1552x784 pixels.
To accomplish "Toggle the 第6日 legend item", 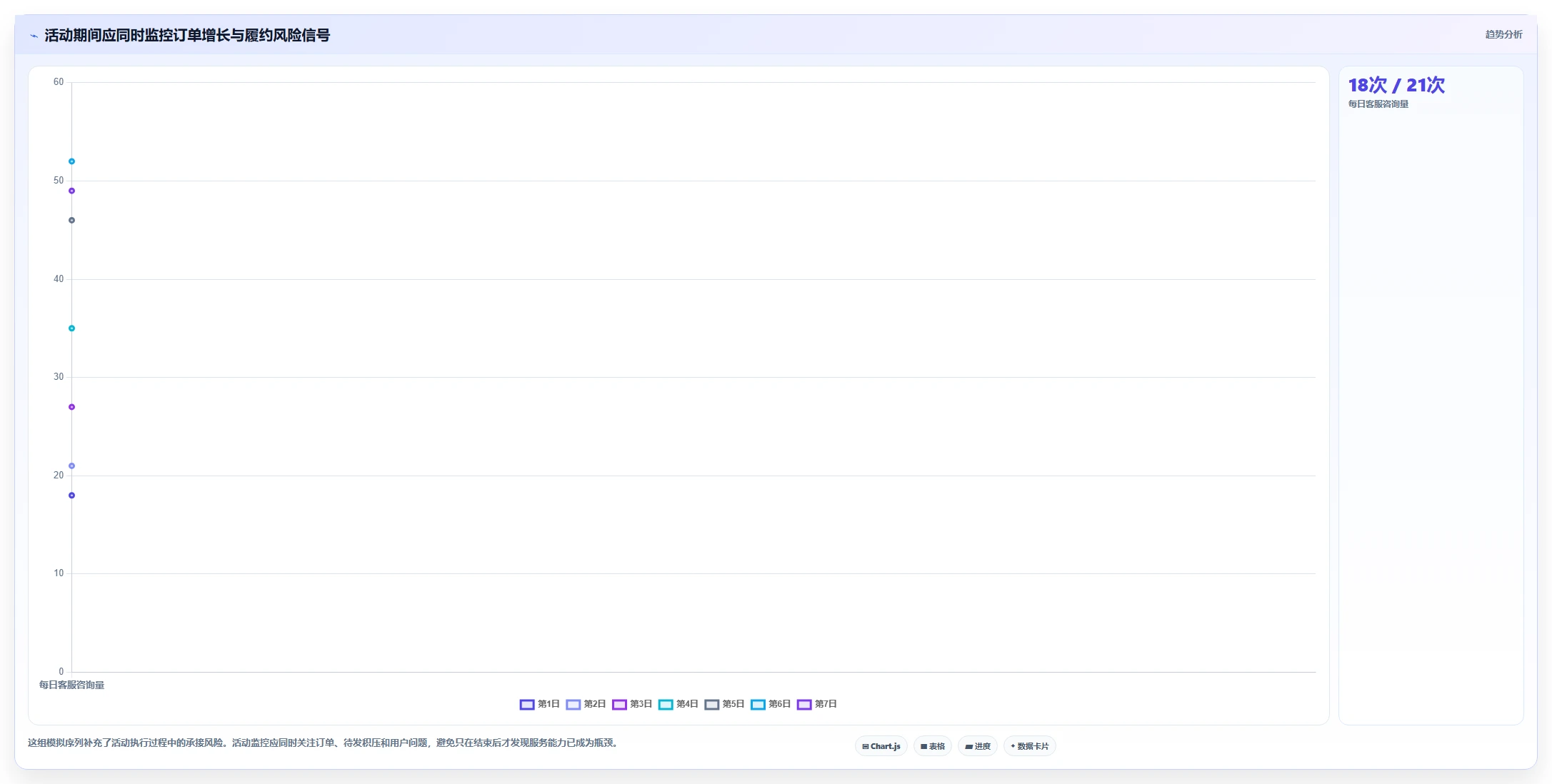I will (x=771, y=704).
